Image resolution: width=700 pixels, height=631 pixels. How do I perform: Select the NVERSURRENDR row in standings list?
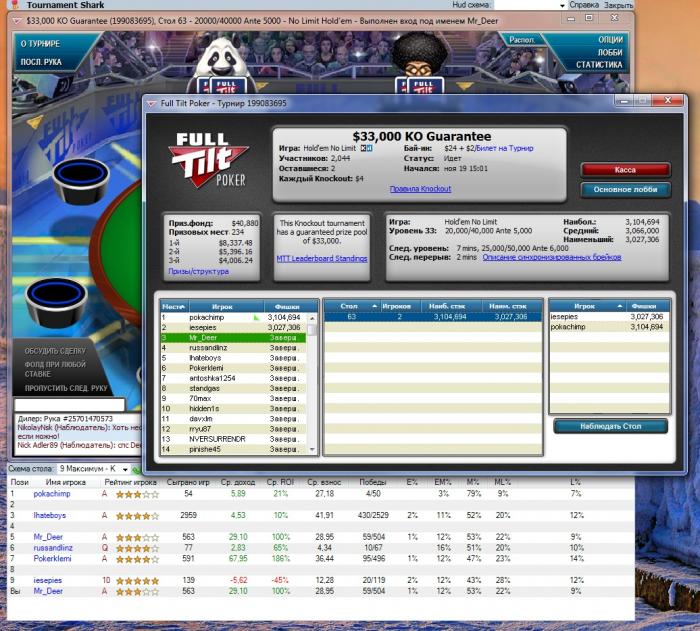pos(233,439)
